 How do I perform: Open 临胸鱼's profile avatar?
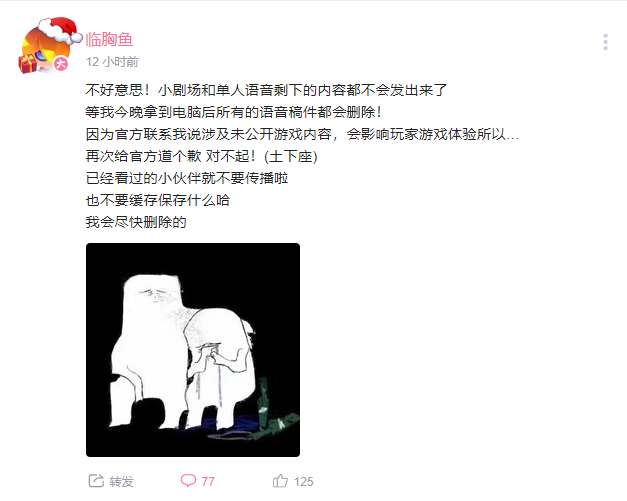(x=45, y=50)
